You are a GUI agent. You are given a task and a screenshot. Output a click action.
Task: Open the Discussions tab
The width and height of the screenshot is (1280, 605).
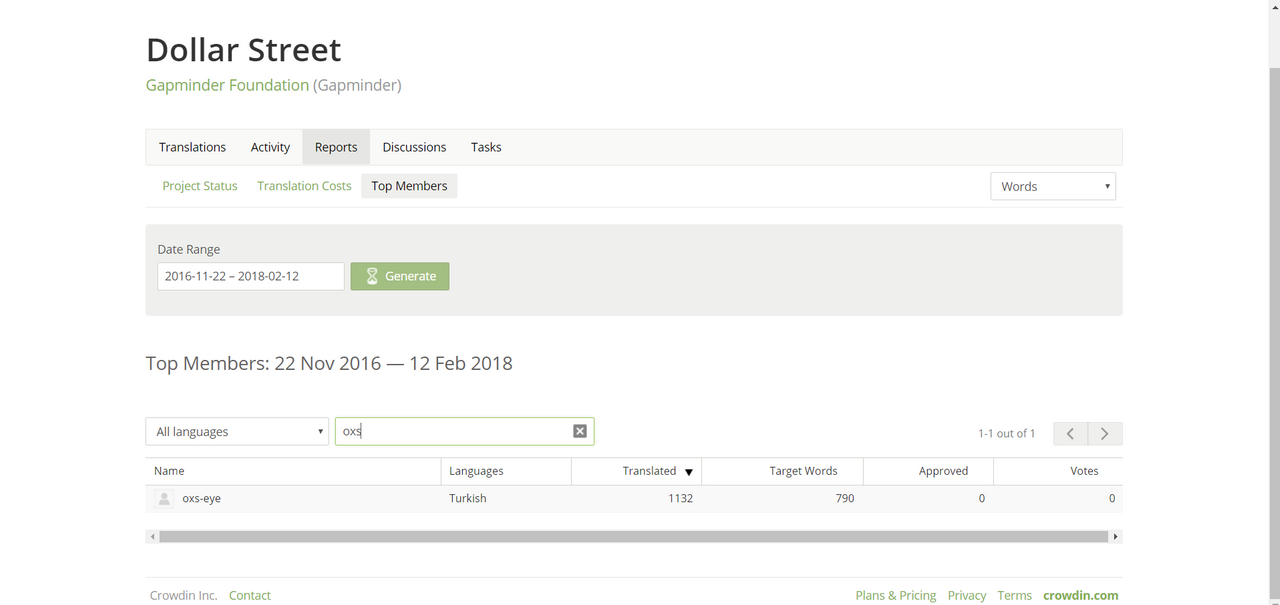point(414,147)
